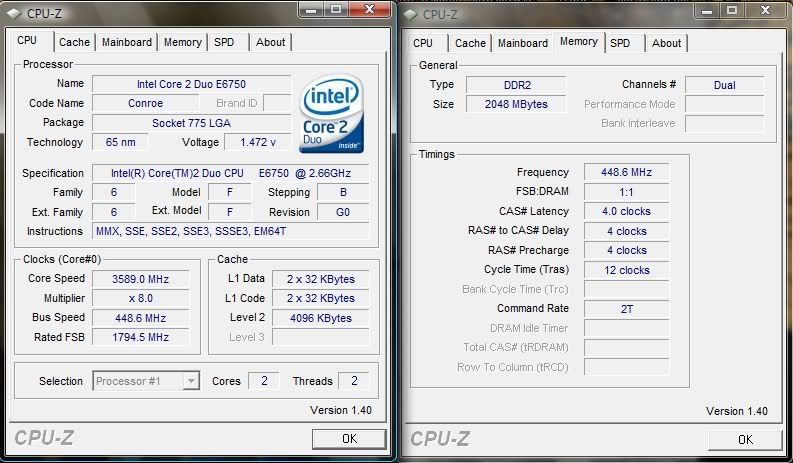Click Bus Speed value 448.6 MHz
This screenshot has width=793, height=463.
[x=141, y=318]
